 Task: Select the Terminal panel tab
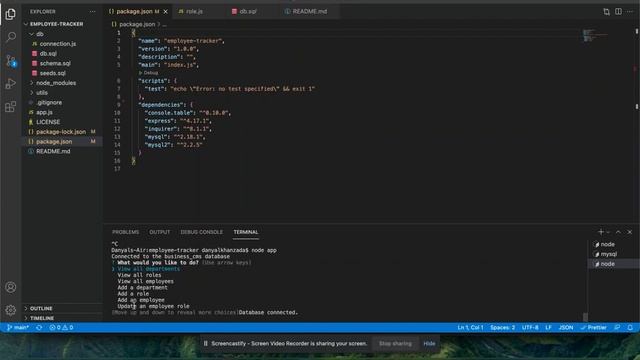(246, 232)
